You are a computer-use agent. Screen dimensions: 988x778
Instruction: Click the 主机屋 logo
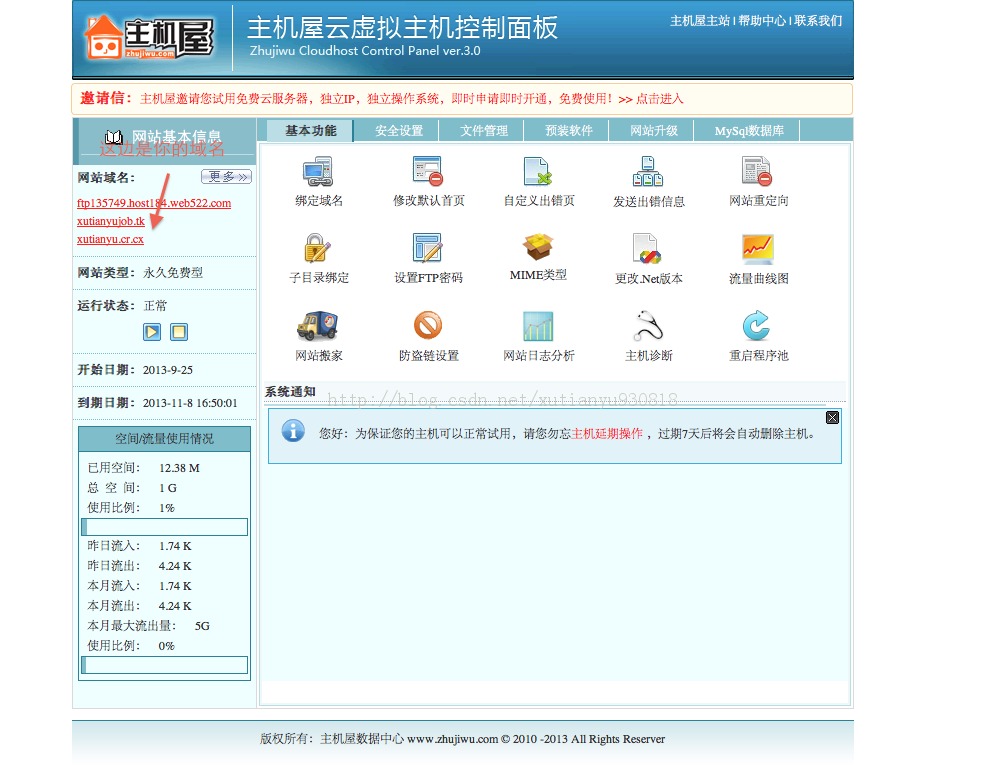tap(149, 38)
